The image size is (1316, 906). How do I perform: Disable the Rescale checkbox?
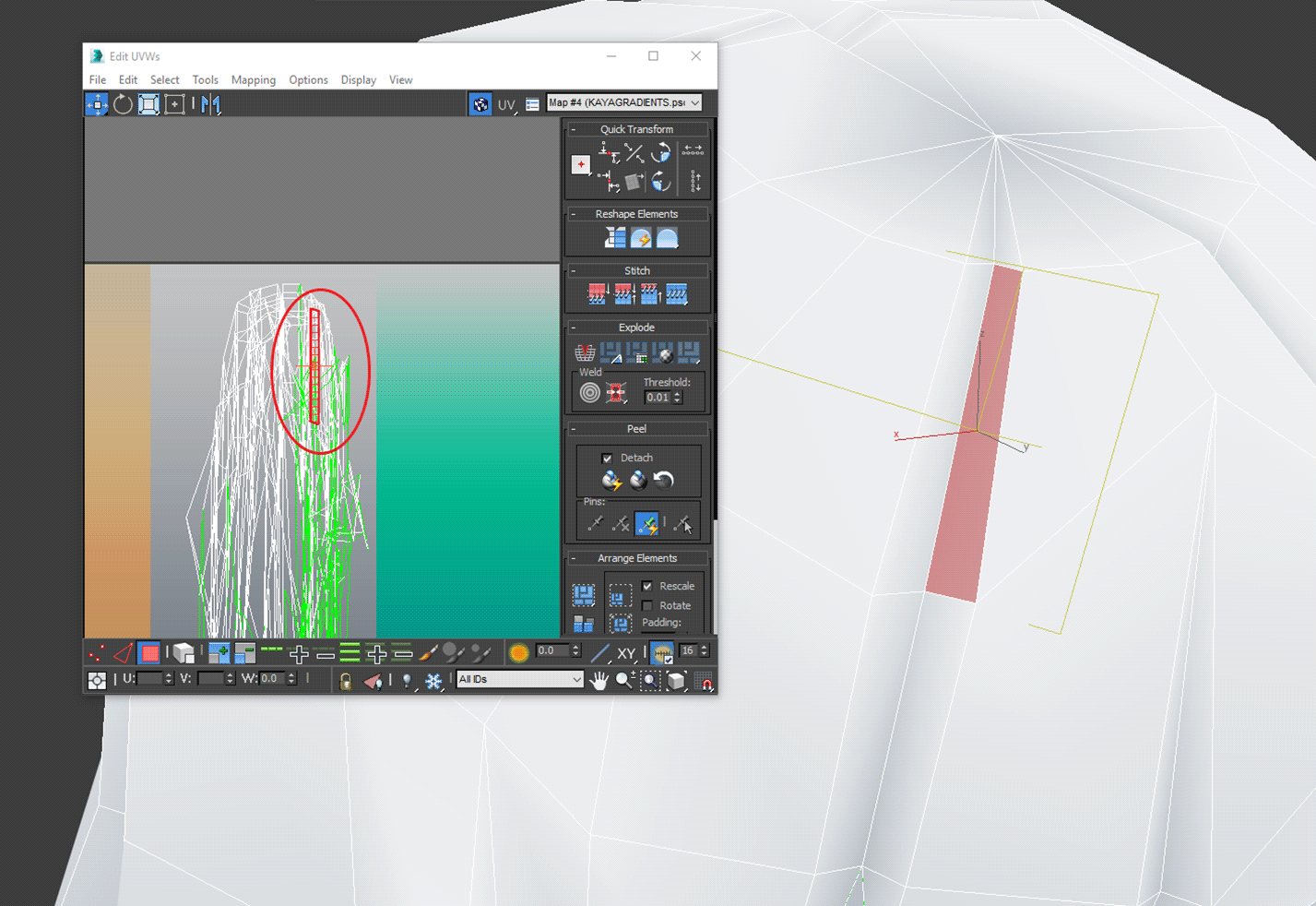[647, 586]
